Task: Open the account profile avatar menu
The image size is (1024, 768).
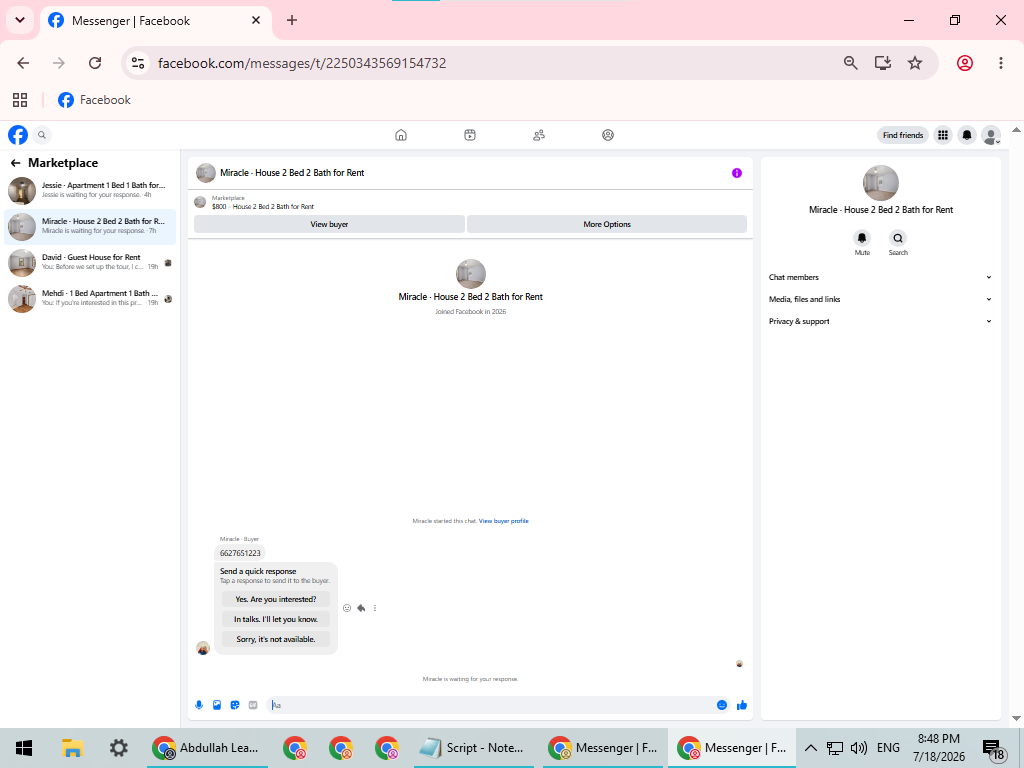Action: pyautogui.click(x=991, y=135)
